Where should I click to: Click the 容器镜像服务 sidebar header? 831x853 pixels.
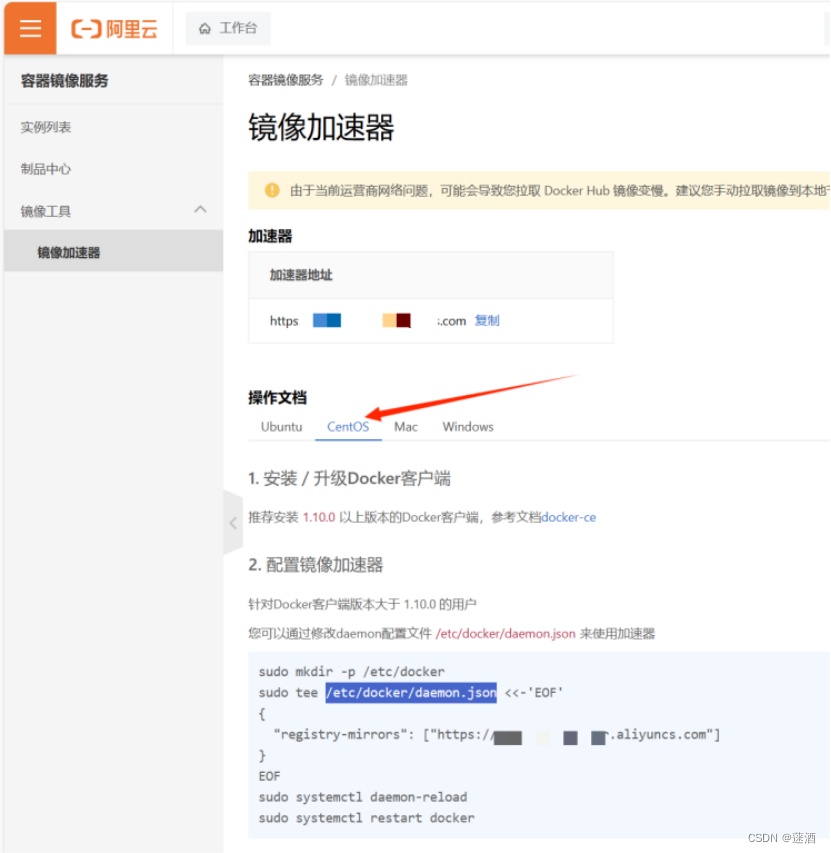[x=62, y=79]
